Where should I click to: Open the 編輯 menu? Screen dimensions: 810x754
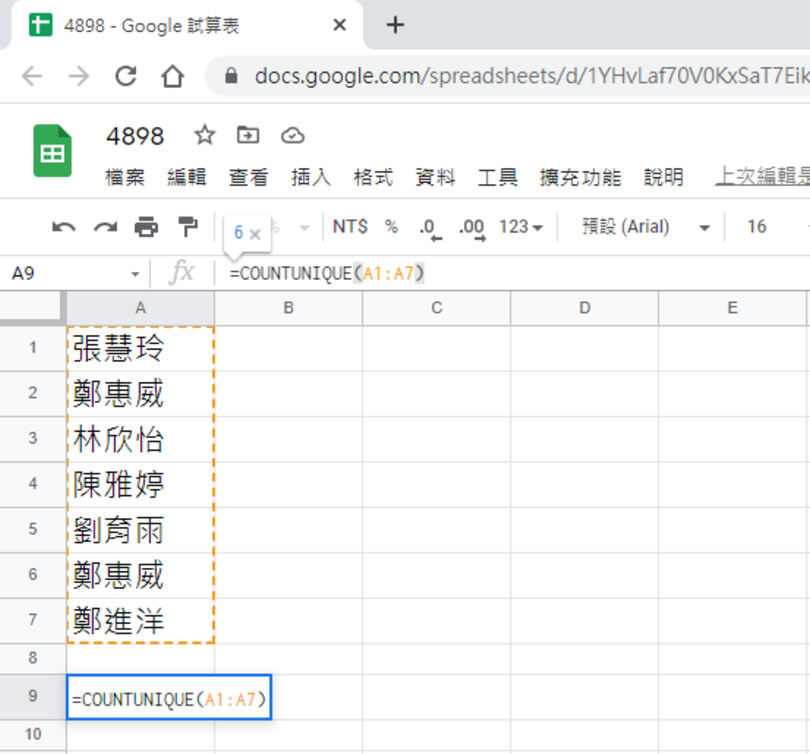click(x=186, y=177)
